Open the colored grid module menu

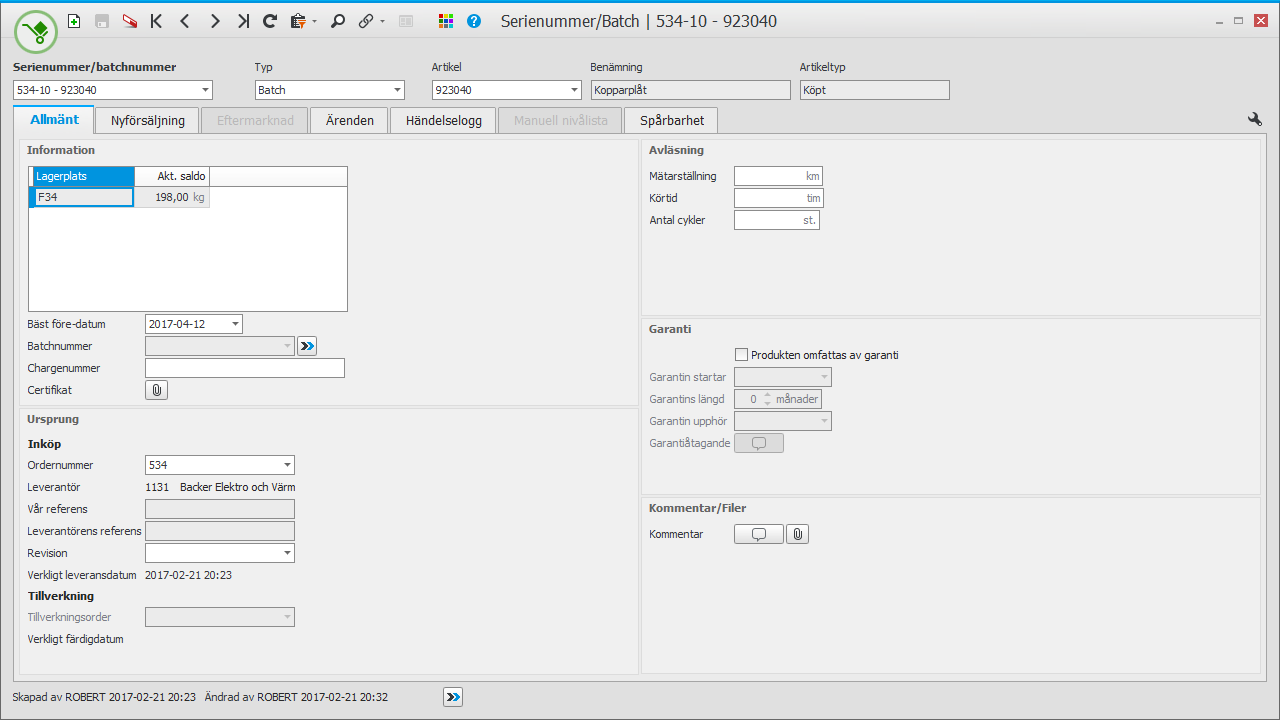click(x=446, y=21)
